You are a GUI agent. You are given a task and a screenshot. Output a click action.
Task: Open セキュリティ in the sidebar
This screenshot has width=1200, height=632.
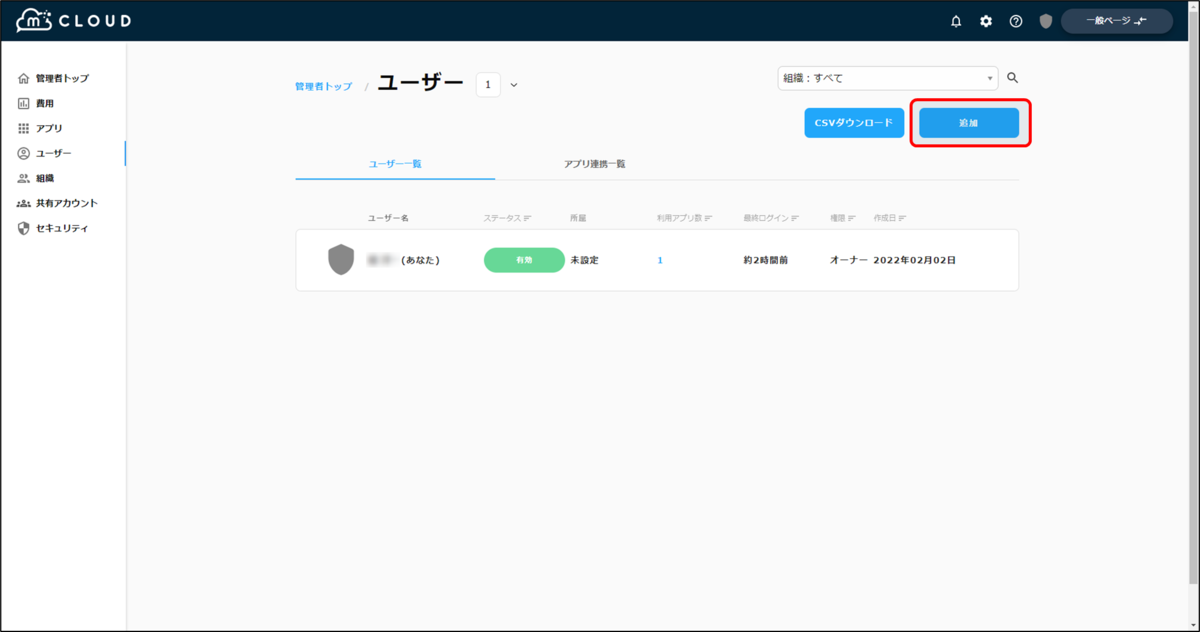point(63,228)
